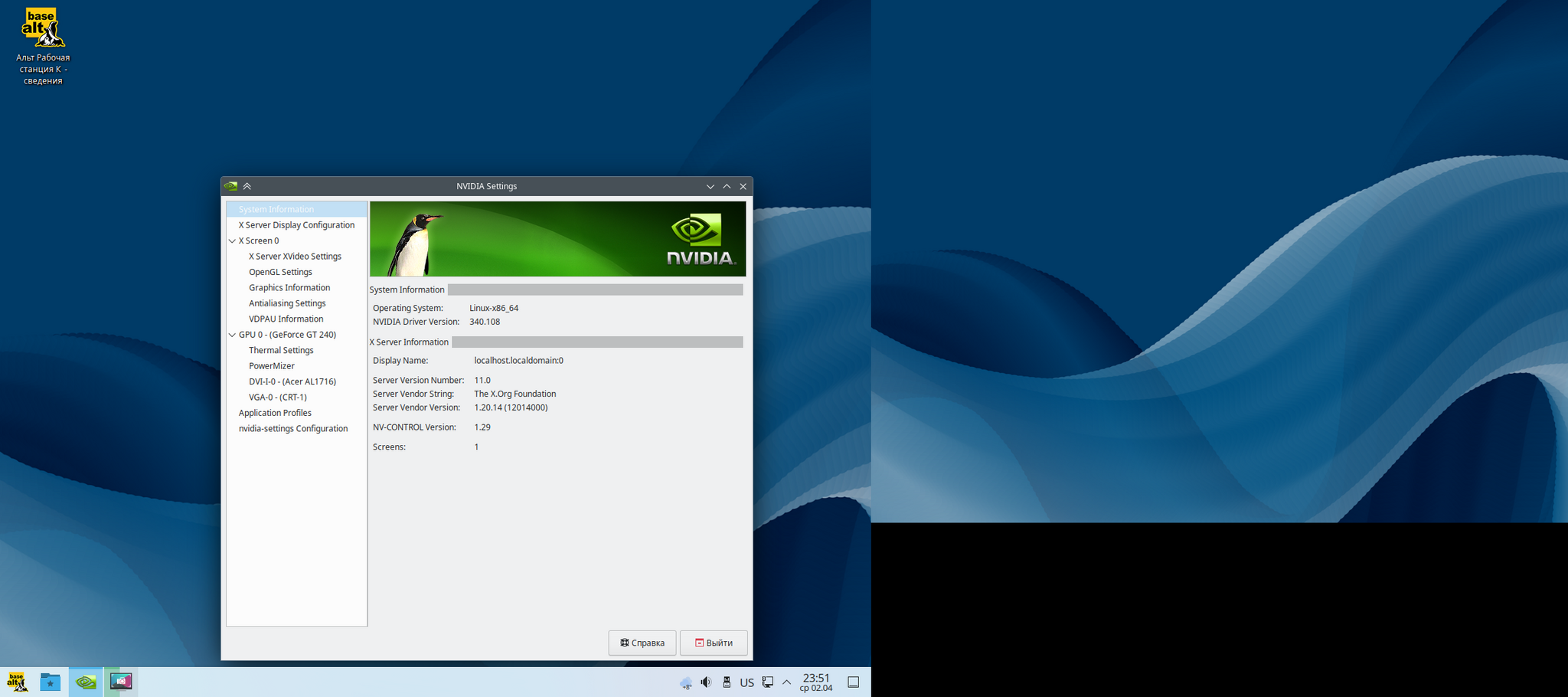
Task: Open the Альт Рабочая станция К desktop icon
Action: click(42, 46)
